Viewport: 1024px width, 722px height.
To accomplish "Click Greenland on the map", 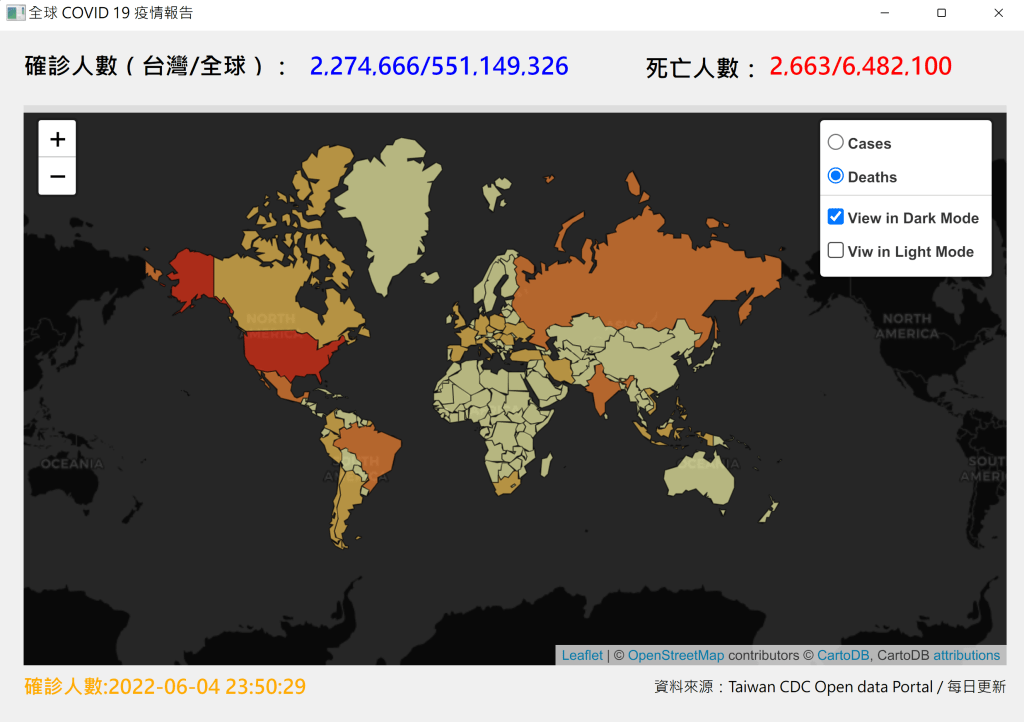I will tap(390, 200).
